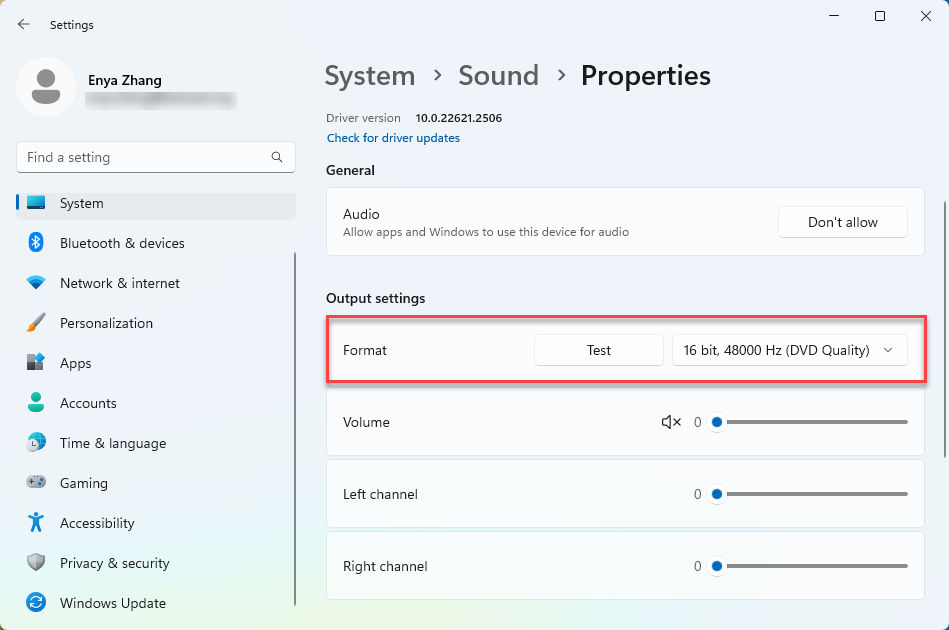Click the Volume slider track
This screenshot has width=949, height=630.
tap(815, 422)
